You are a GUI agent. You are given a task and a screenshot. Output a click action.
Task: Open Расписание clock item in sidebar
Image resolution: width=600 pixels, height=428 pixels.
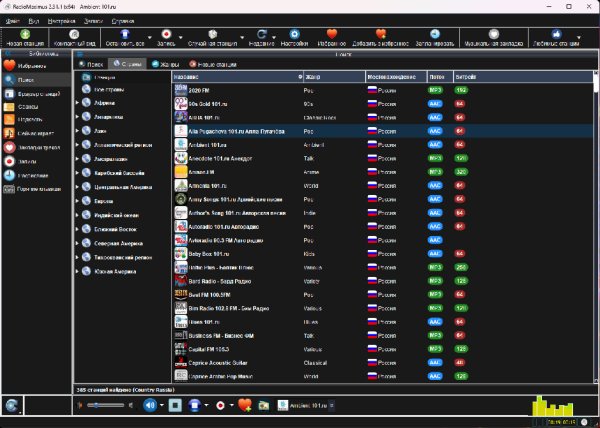[x=36, y=176]
